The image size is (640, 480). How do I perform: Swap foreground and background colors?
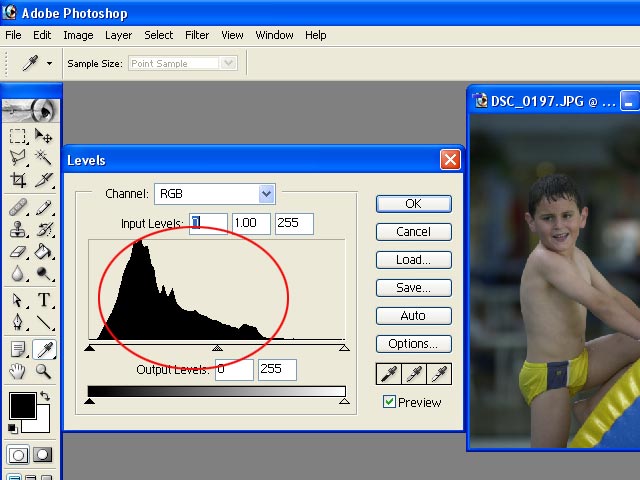[45, 396]
